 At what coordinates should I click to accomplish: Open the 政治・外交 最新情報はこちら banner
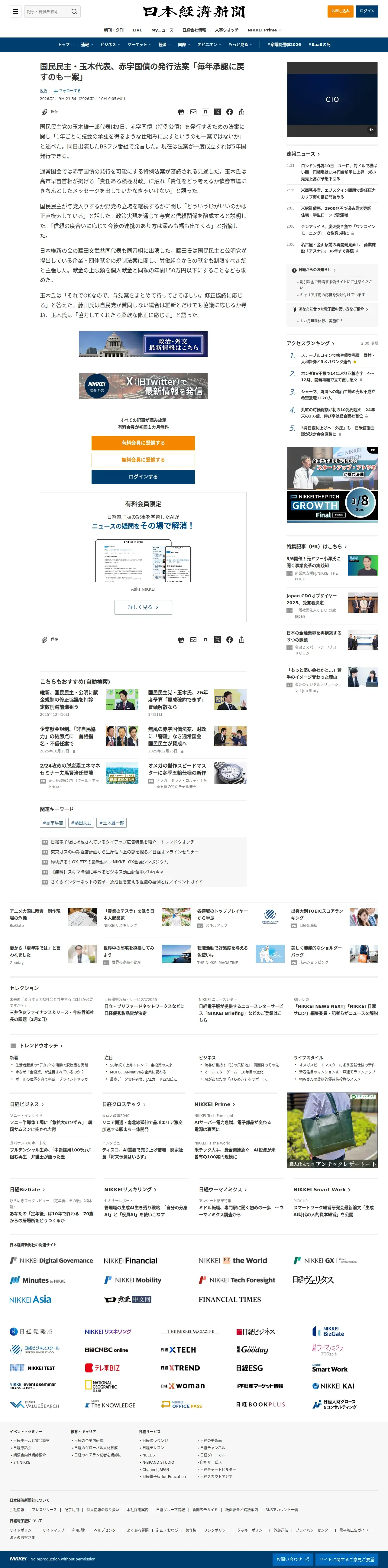coord(143,344)
